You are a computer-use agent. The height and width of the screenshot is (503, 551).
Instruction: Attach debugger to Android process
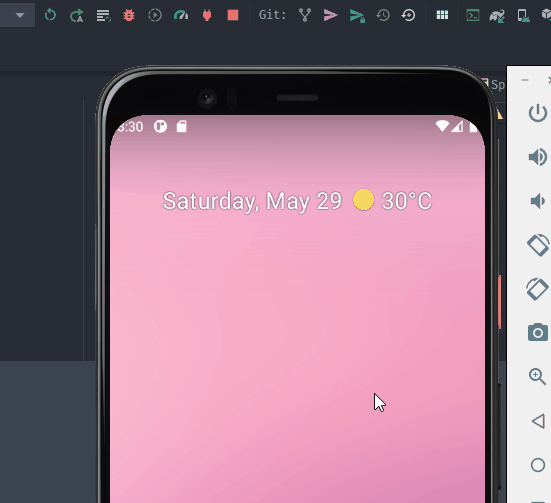pos(207,15)
